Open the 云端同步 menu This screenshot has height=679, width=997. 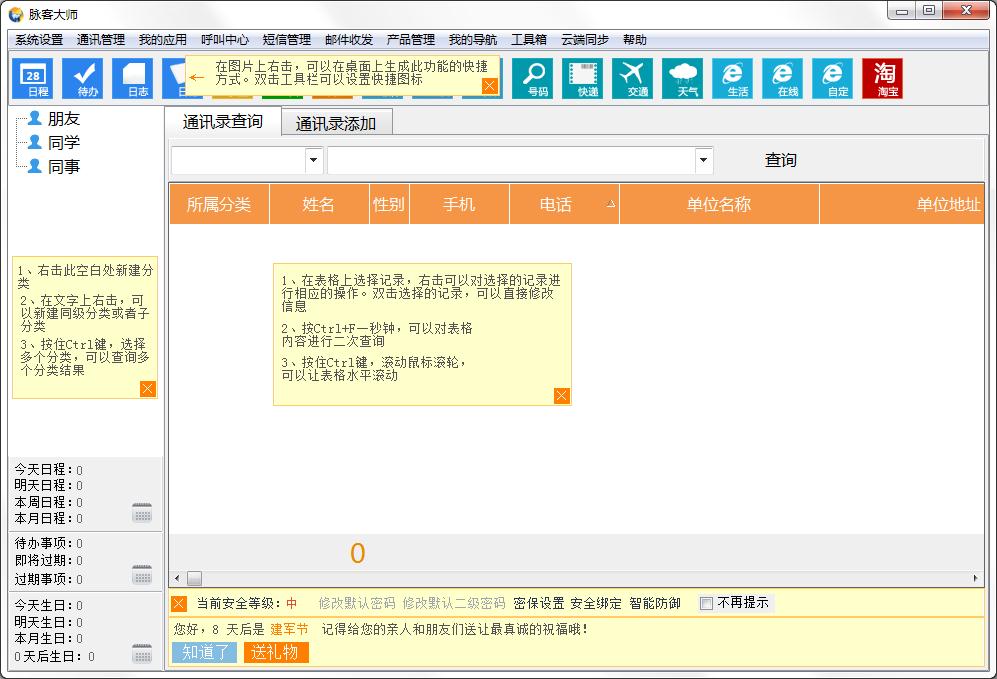tap(584, 40)
